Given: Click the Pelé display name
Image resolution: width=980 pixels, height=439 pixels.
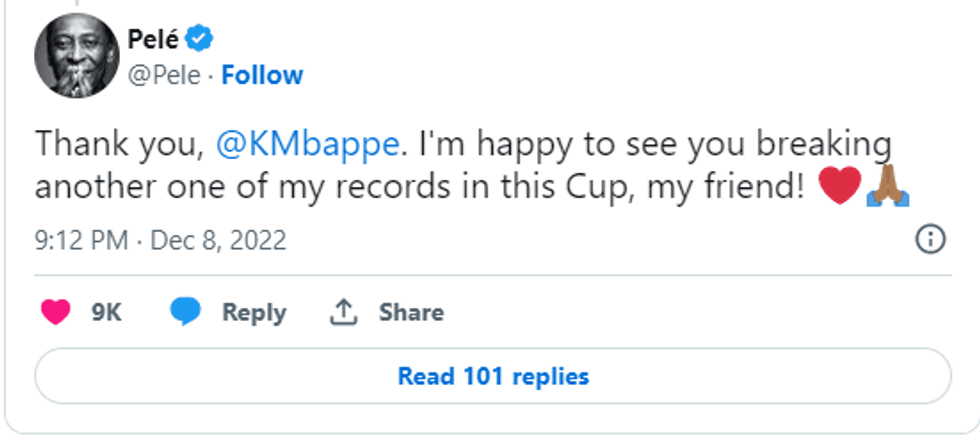Looking at the screenshot, I should tap(154, 40).
